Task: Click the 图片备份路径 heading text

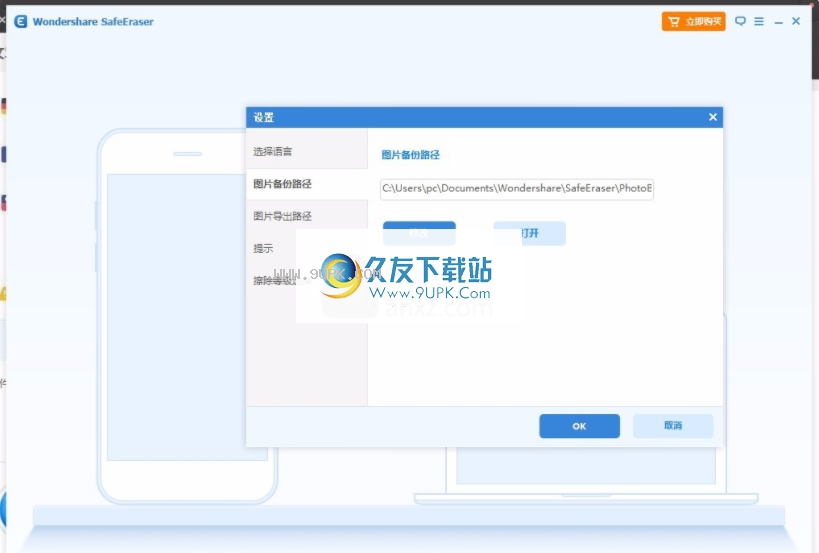Action: click(411, 155)
